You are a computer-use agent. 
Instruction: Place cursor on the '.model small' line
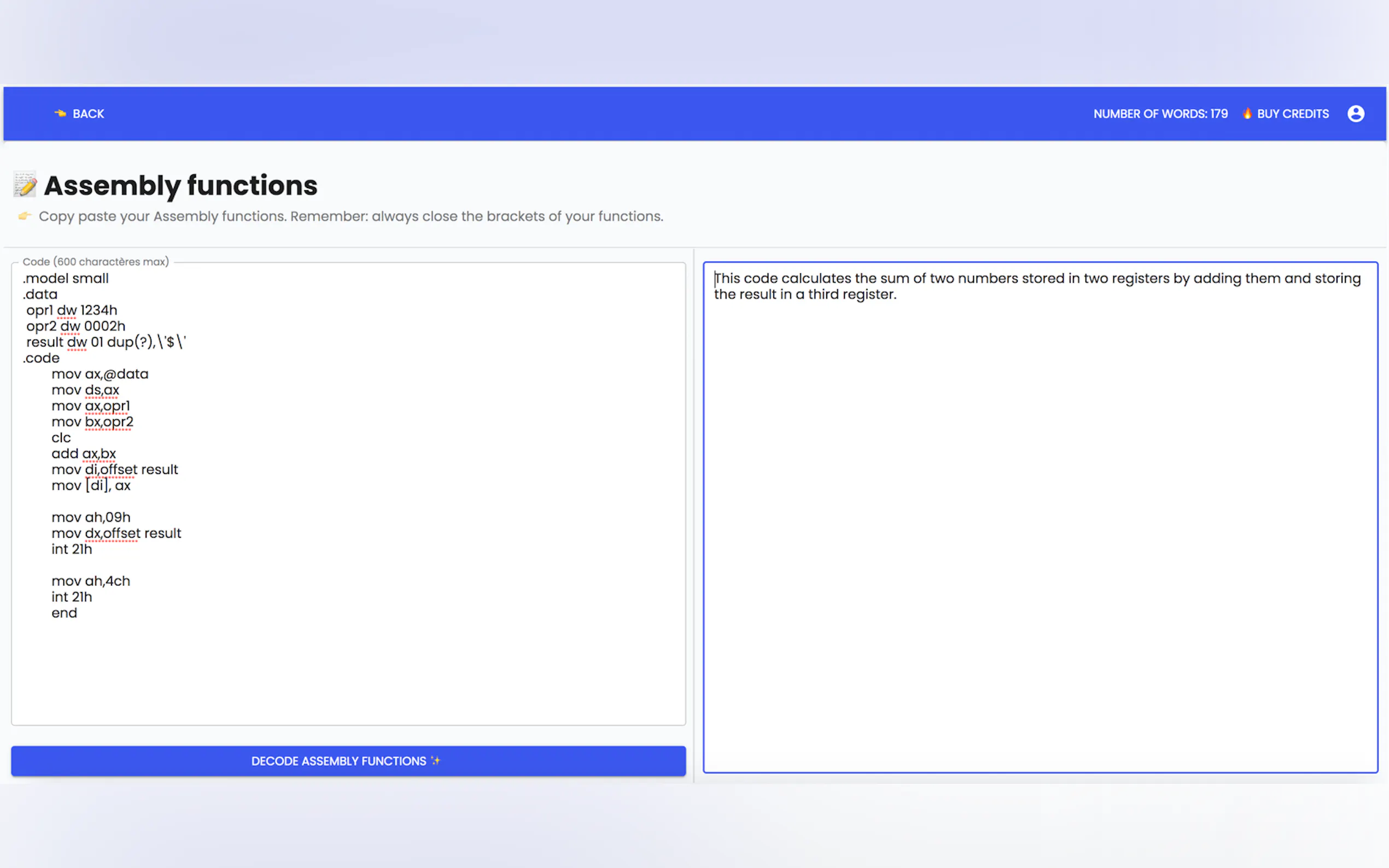coord(66,278)
